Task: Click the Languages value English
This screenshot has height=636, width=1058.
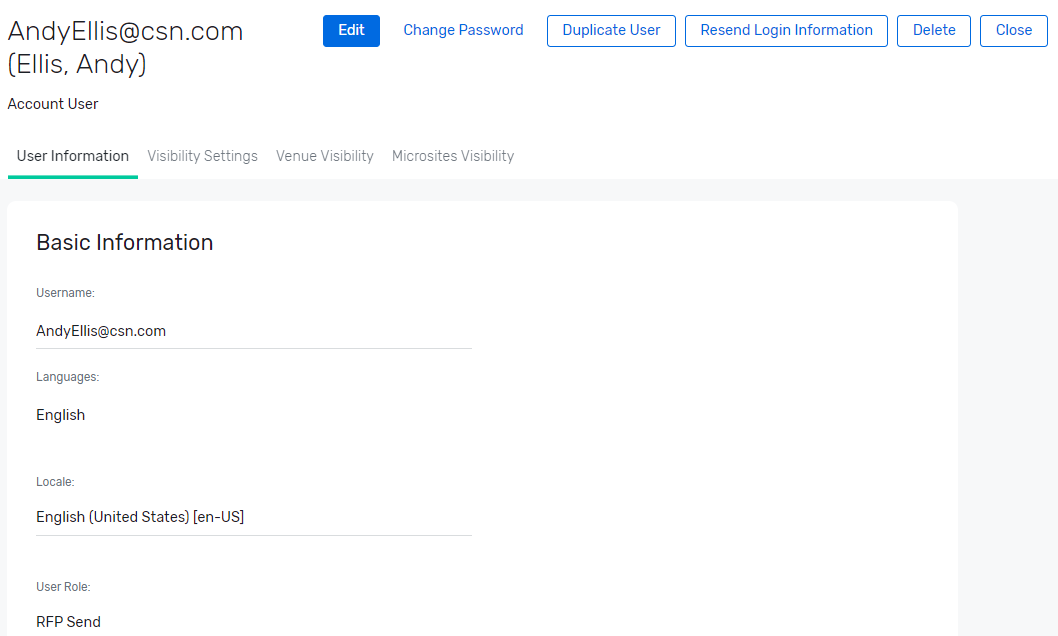Action: click(x=60, y=415)
